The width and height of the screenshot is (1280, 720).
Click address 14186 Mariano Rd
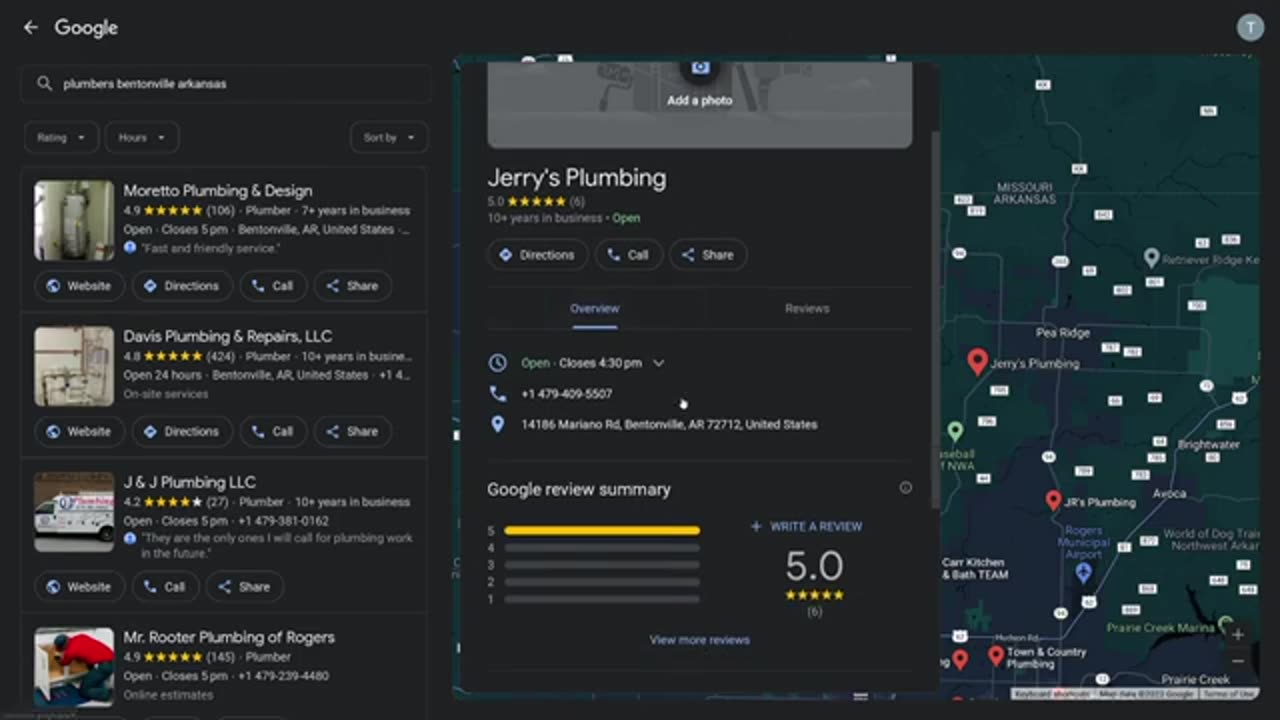pos(669,425)
